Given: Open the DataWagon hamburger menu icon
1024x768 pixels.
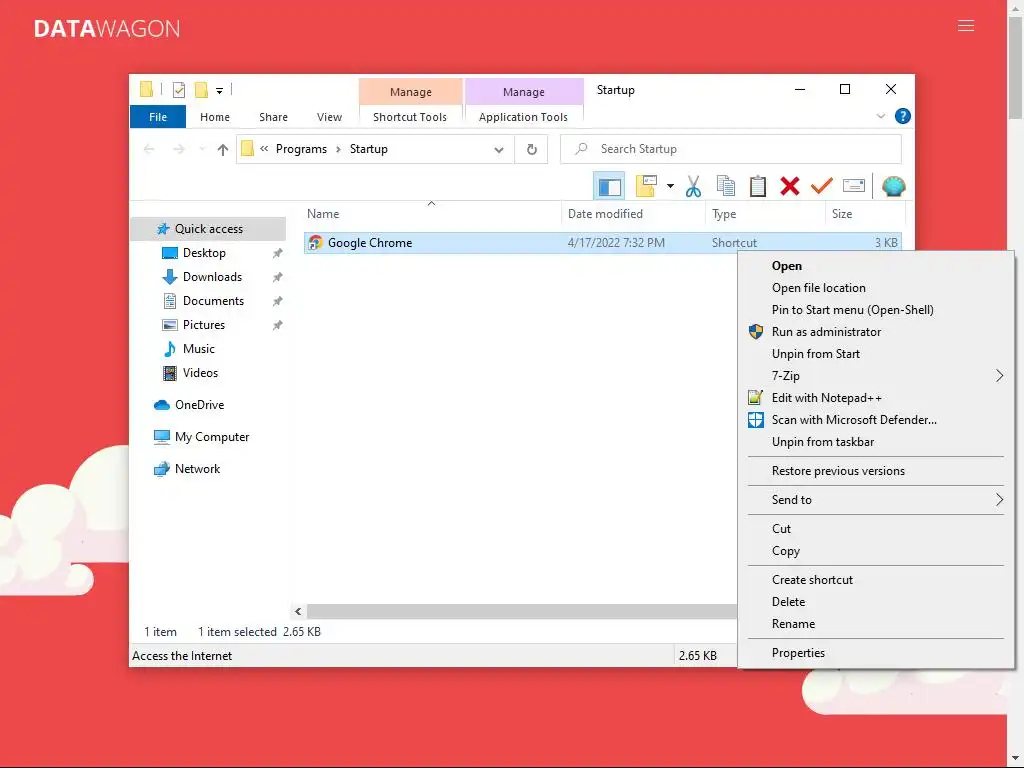Looking at the screenshot, I should pos(966,26).
